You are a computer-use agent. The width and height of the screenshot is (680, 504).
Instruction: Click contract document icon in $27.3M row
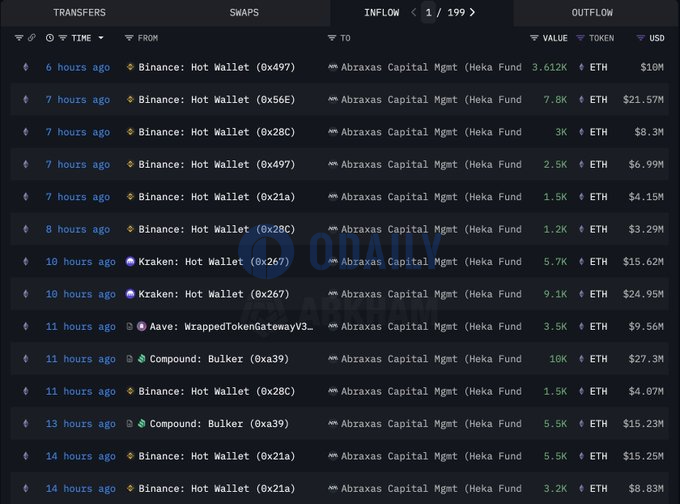click(x=129, y=359)
